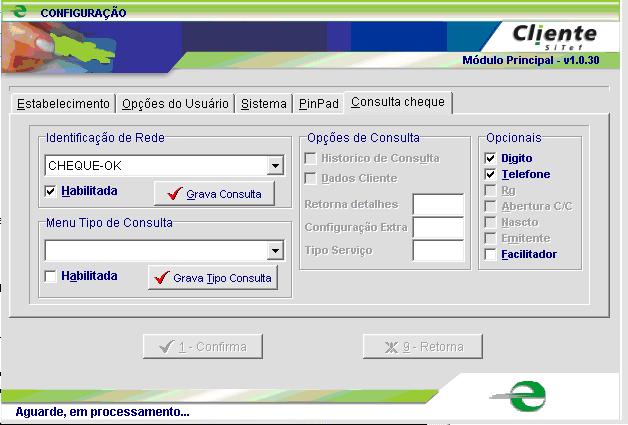
Task: Enable Habilitada under Menu Tipo de Consulta
Action: coord(51,276)
